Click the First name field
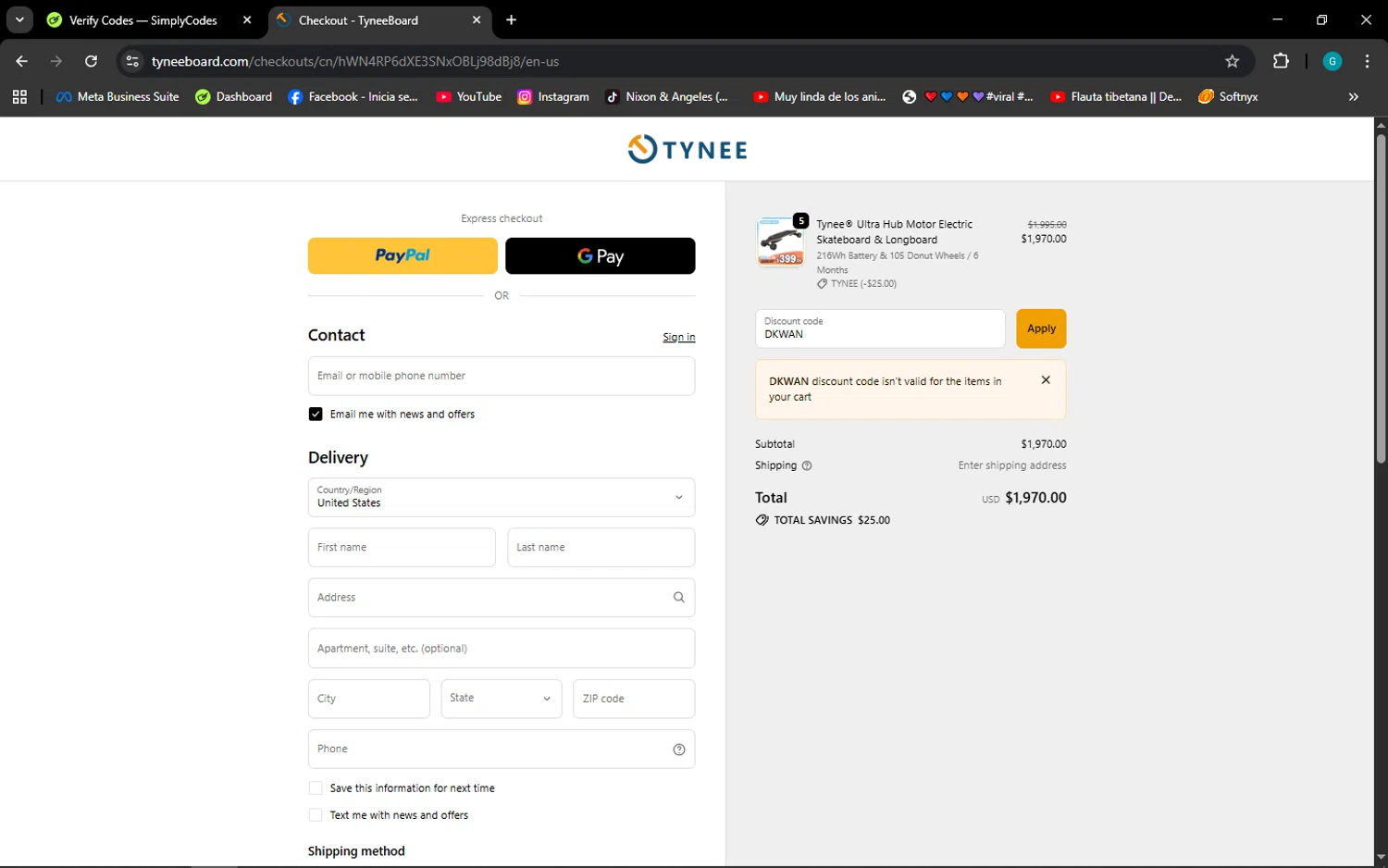The width and height of the screenshot is (1388, 868). [402, 547]
